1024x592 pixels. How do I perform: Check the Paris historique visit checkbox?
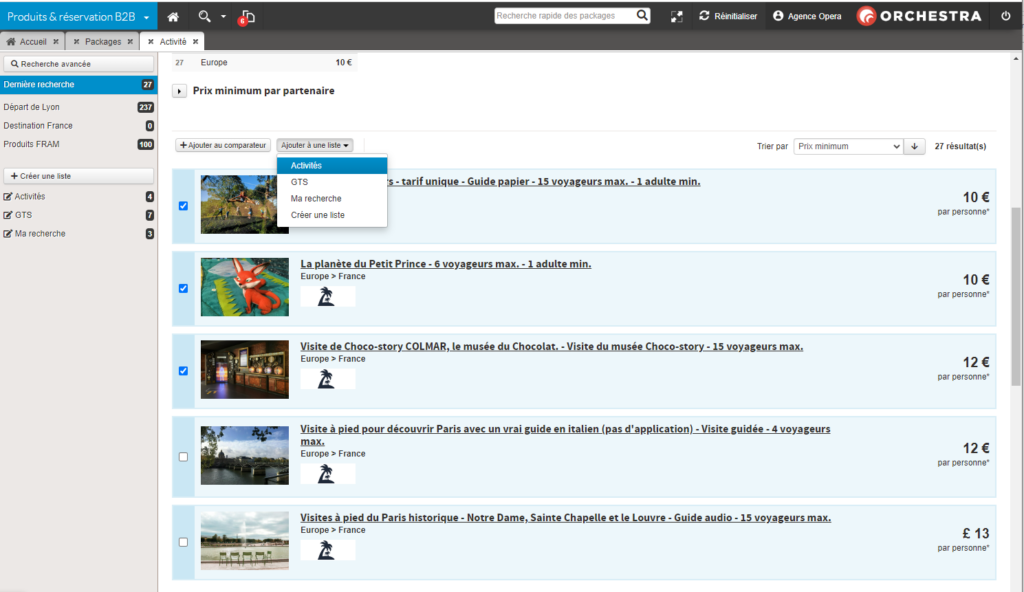coord(183,542)
